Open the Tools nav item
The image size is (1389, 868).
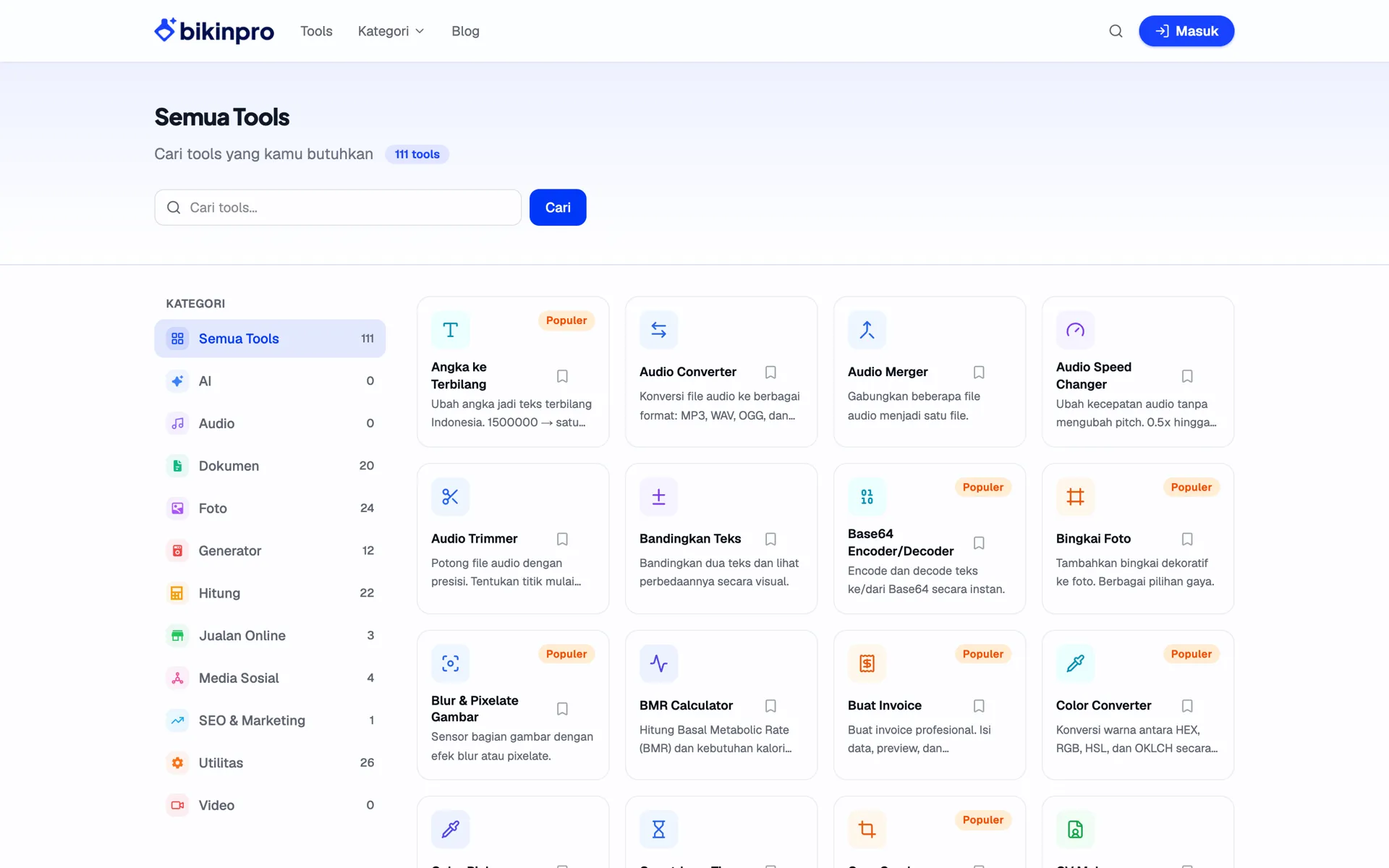tap(316, 31)
